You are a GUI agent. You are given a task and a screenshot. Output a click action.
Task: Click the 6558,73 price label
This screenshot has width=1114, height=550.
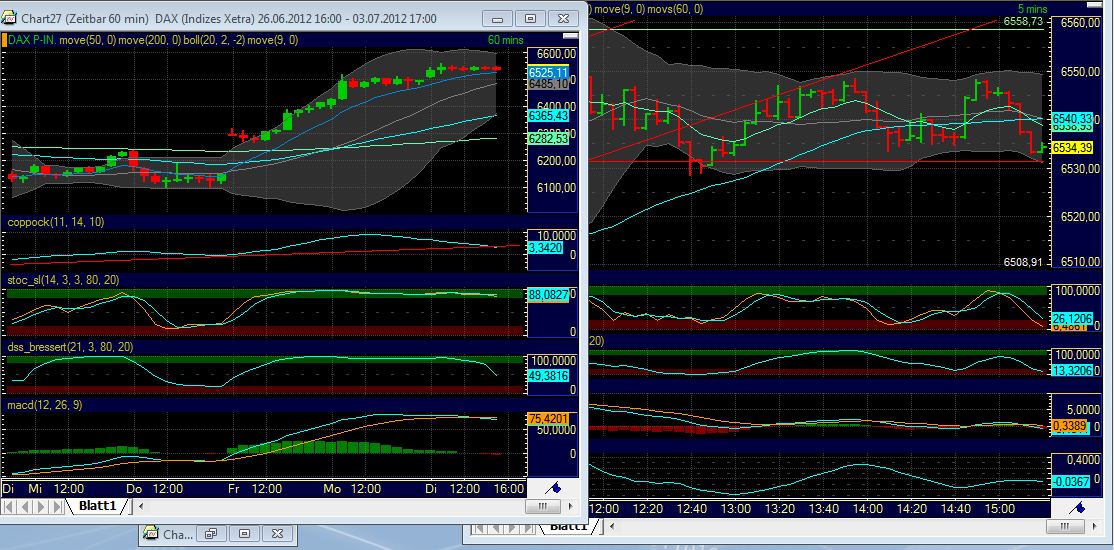pyautogui.click(x=1023, y=21)
